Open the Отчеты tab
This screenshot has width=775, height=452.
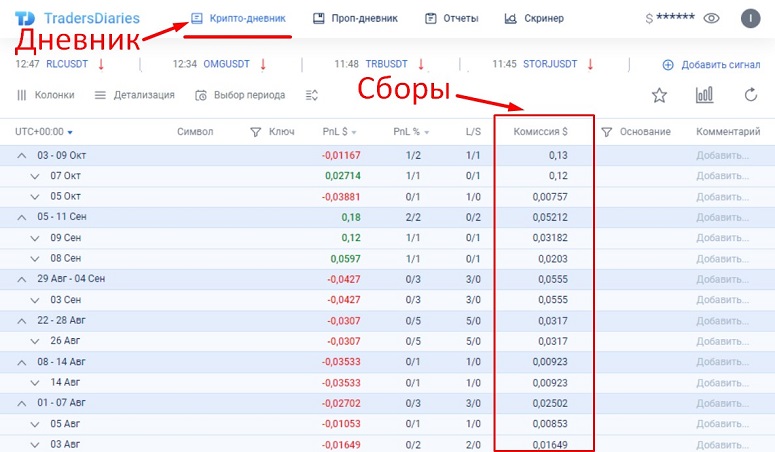pos(451,18)
